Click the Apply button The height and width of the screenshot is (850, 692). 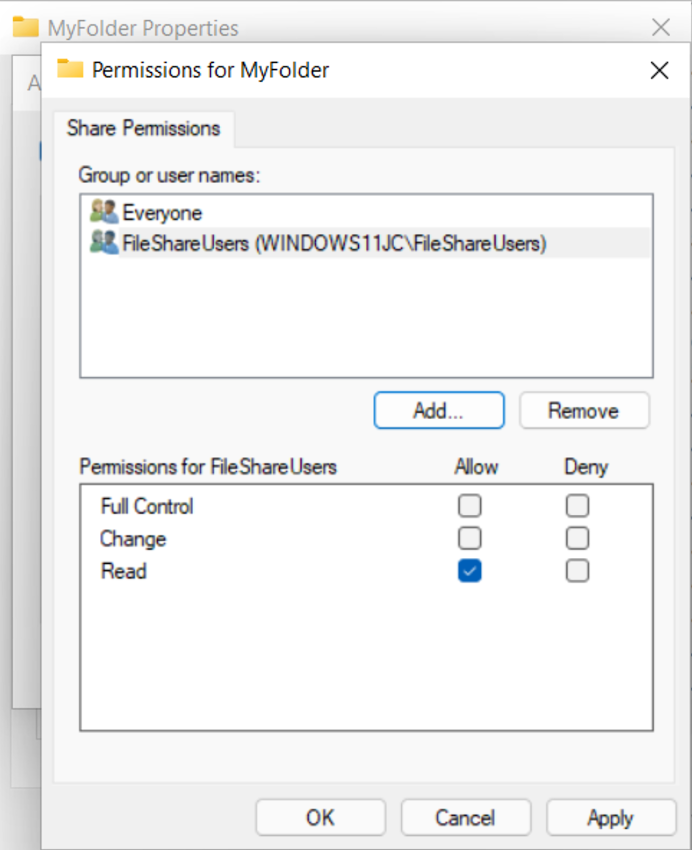610,818
